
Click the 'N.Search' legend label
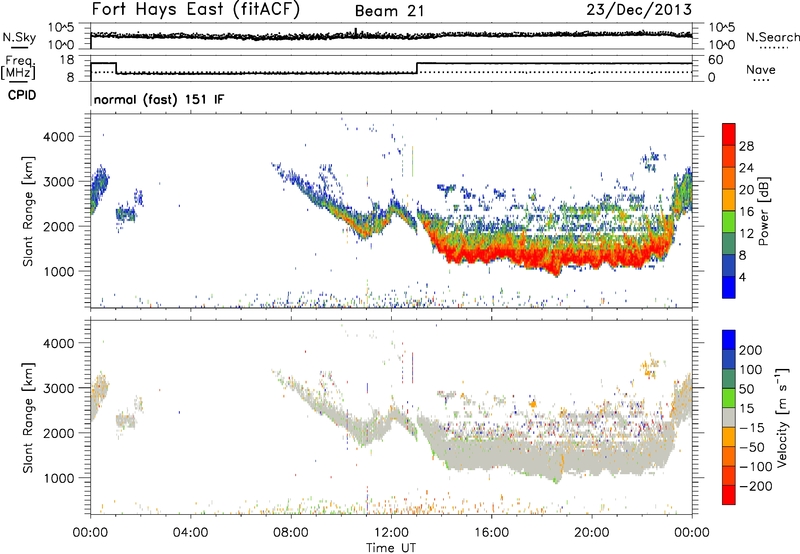point(772,37)
